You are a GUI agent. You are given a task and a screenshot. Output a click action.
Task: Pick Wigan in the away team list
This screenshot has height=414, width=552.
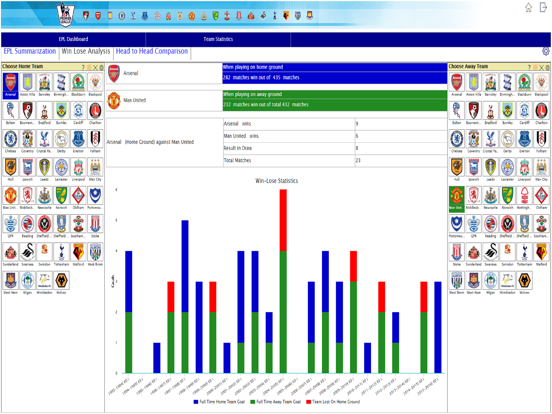pos(490,282)
